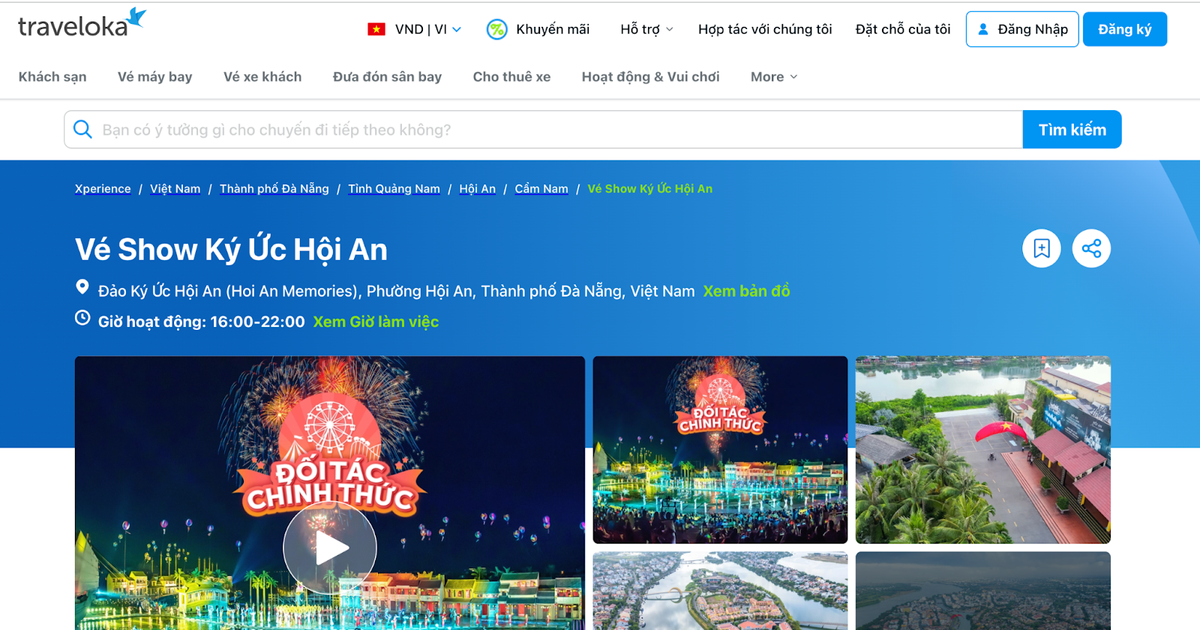
Task: Click Vé Show Ký Ức Hội An breadcrumb
Action: tap(650, 188)
